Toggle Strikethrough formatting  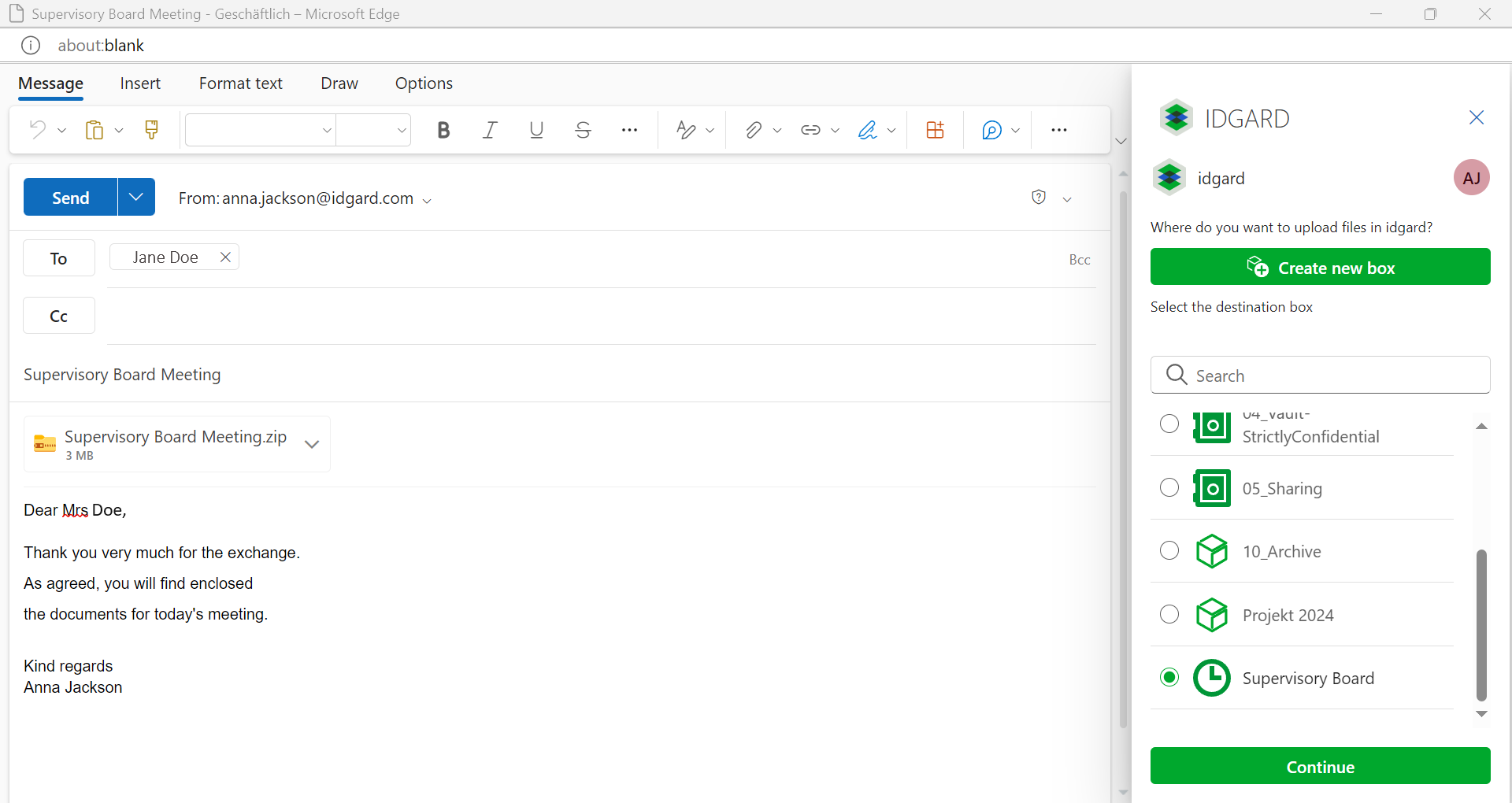pyautogui.click(x=583, y=130)
